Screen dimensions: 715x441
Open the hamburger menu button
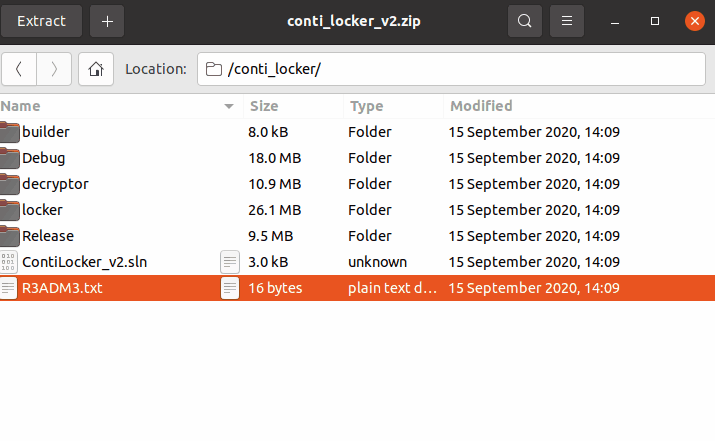[567, 20]
